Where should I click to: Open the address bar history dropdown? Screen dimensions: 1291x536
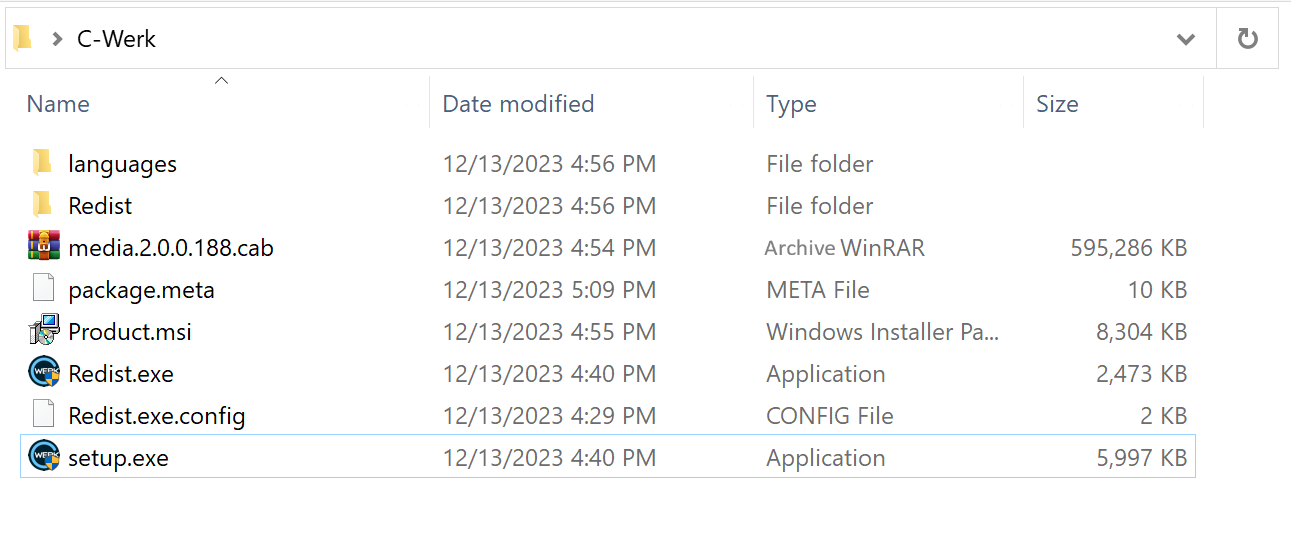1186,39
